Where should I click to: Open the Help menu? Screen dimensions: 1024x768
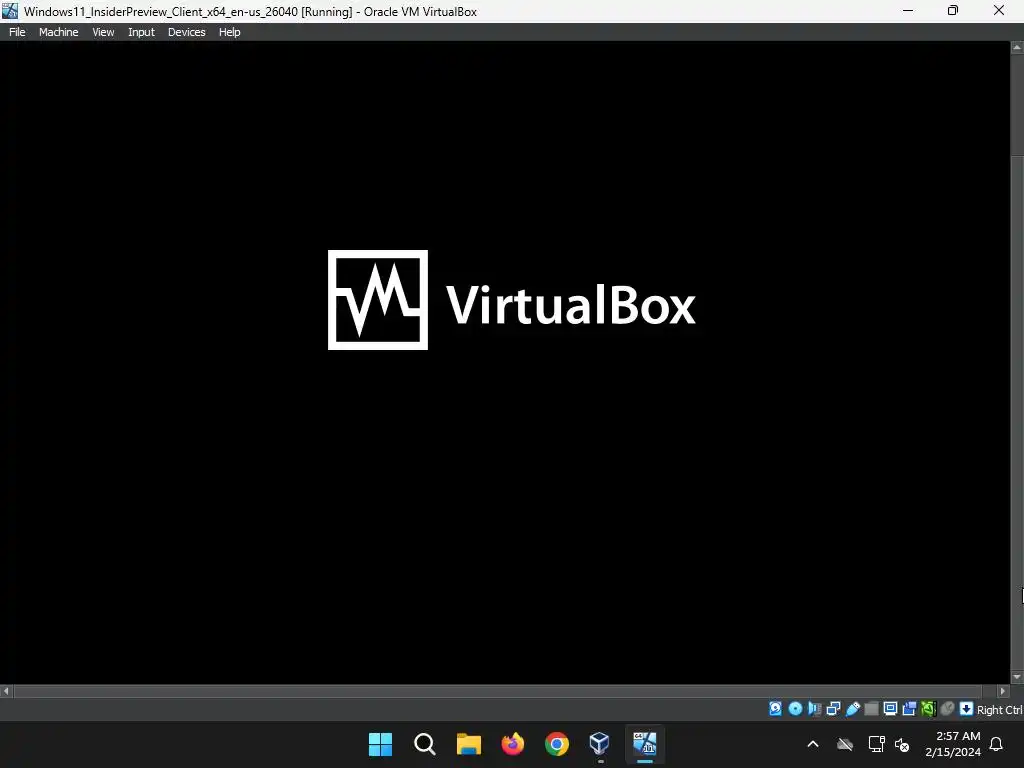click(x=229, y=32)
